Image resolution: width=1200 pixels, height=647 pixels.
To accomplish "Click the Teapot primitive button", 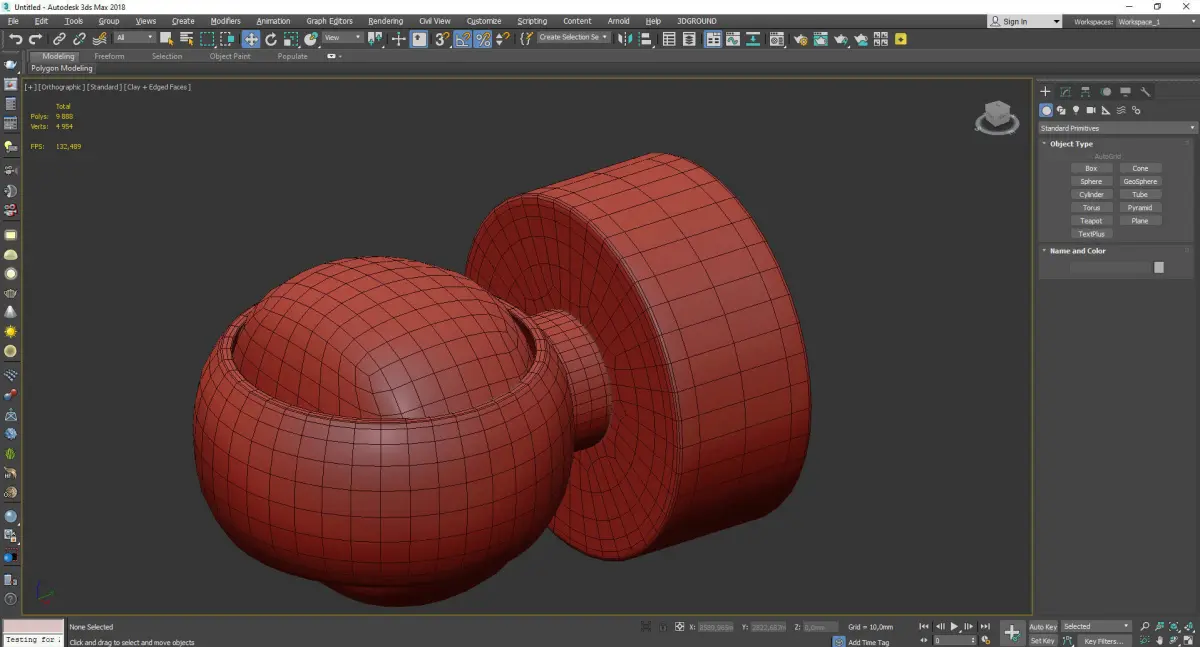I will coord(1091,221).
